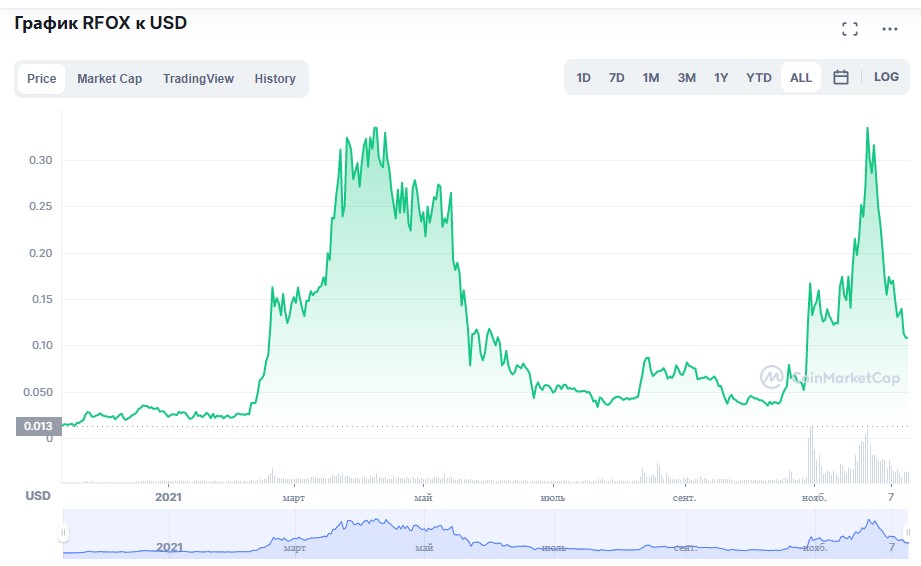Open the three-dot more options menu
Viewport: 921px width, 566px height.
pos(889,29)
